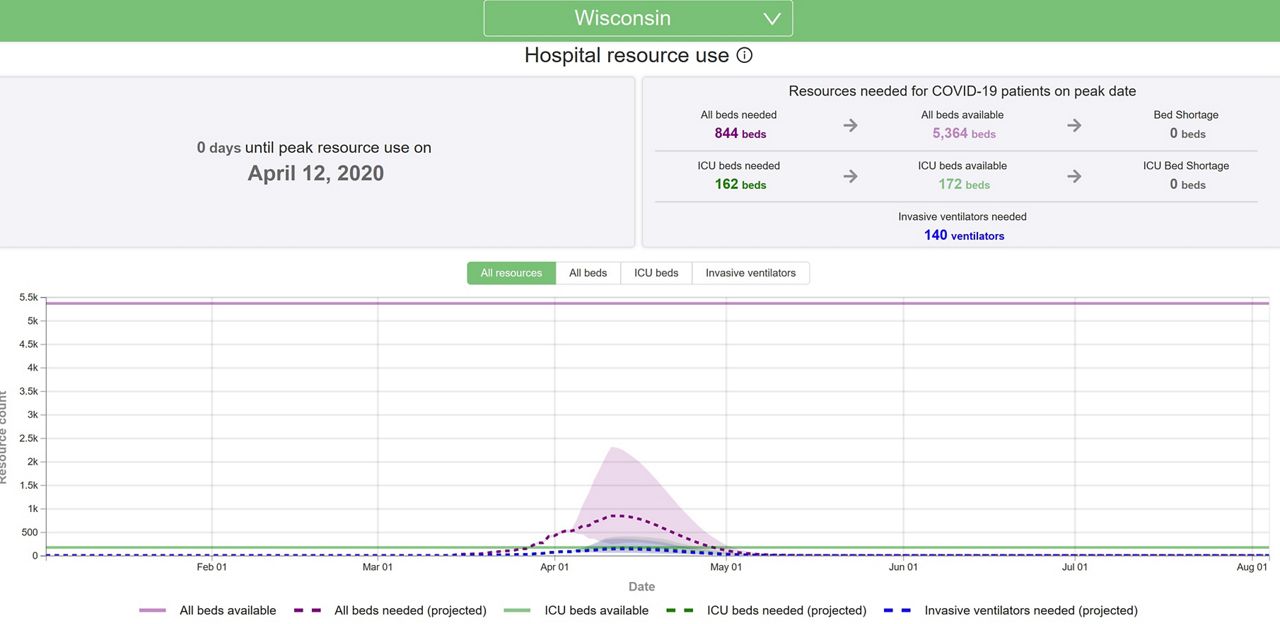This screenshot has height=624, width=1280.
Task: Click the peak of All beds needed curve
Action: click(616, 515)
